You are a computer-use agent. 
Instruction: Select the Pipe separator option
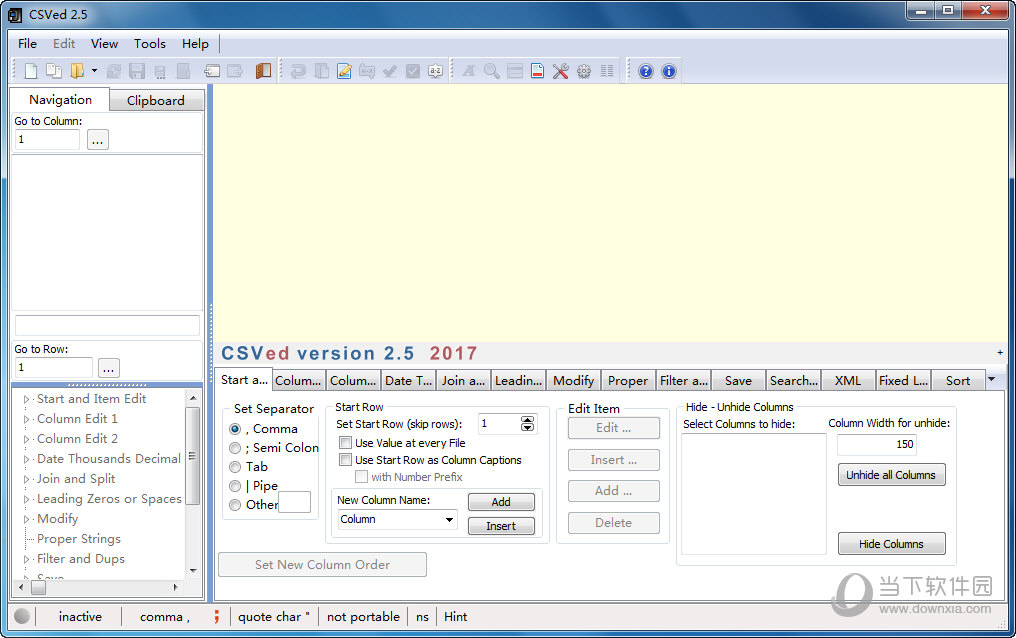point(235,486)
